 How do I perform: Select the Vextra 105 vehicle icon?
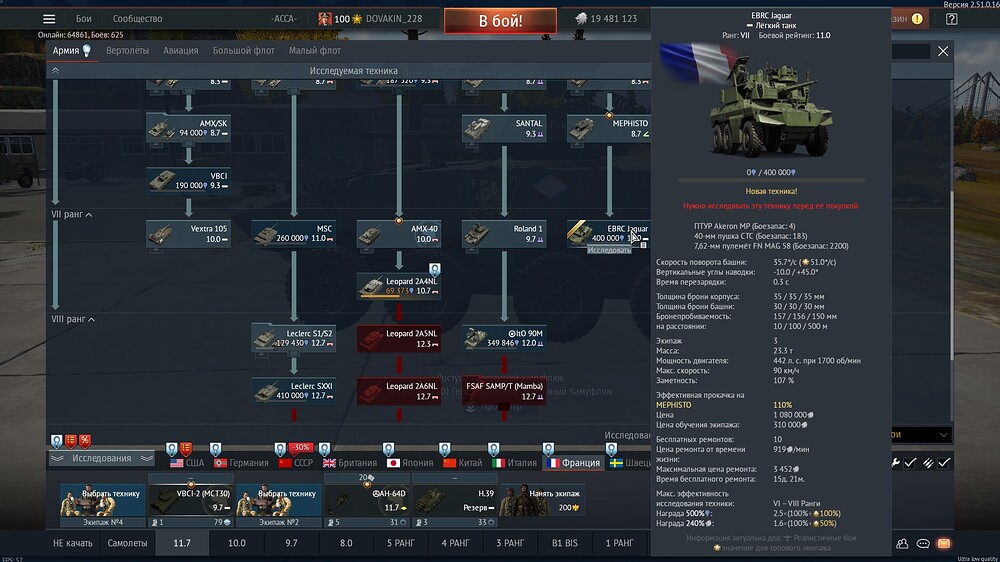[x=162, y=234]
